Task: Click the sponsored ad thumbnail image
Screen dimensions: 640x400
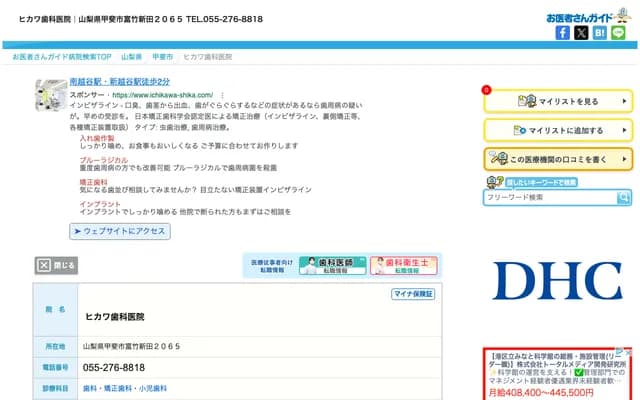Action: pos(51,95)
